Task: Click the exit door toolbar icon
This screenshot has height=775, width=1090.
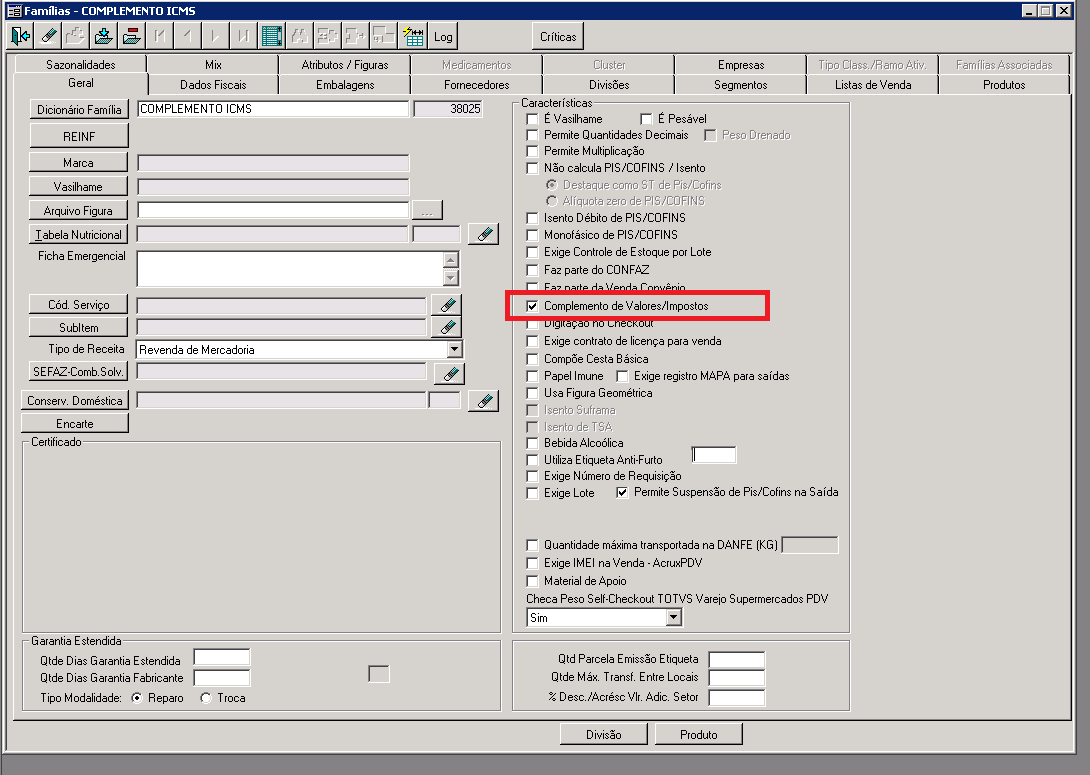Action: point(20,36)
